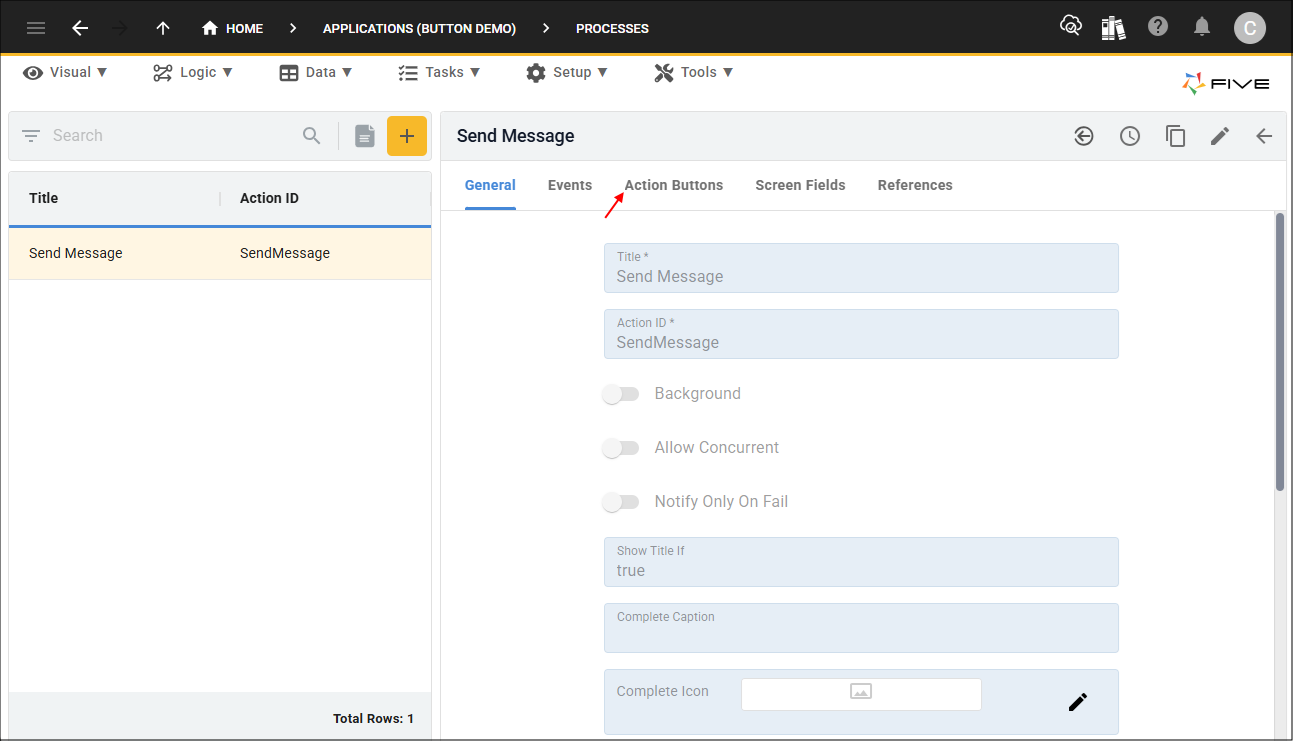1293x741 pixels.
Task: Click the SendMessage action ID cell
Action: (x=285, y=253)
